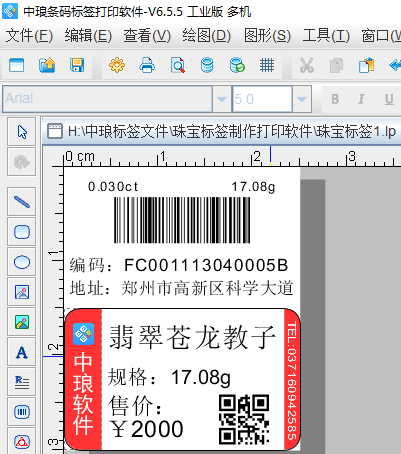Select the barcode drawing tool

[22, 412]
